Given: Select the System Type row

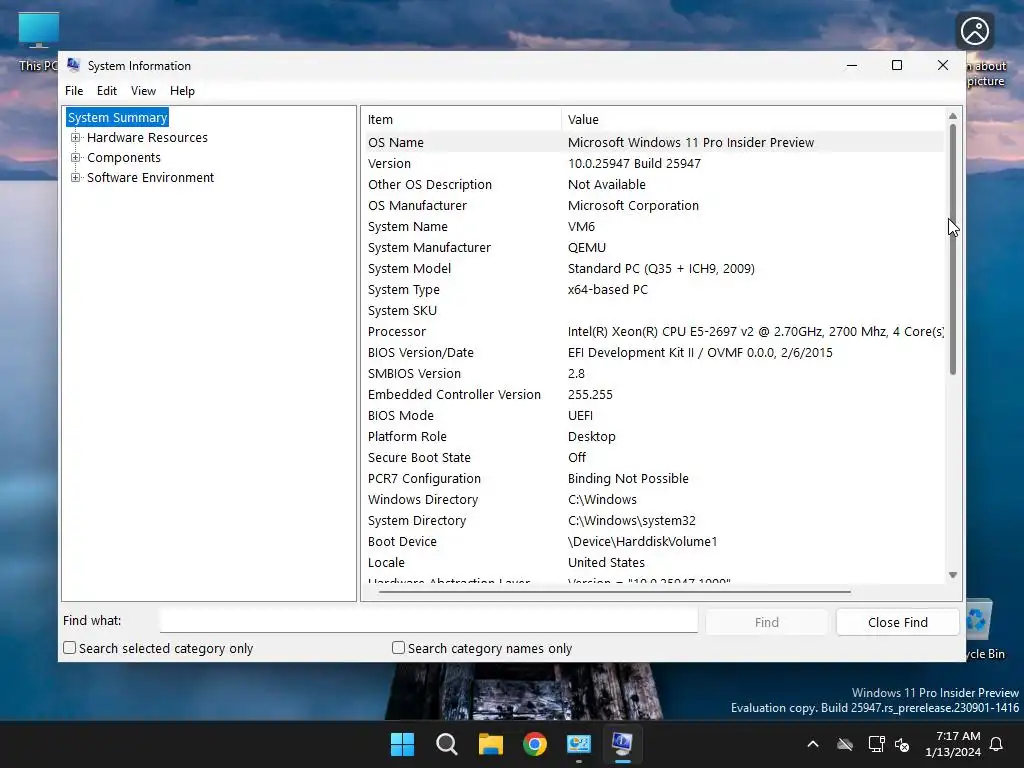Looking at the screenshot, I should pyautogui.click(x=655, y=289).
